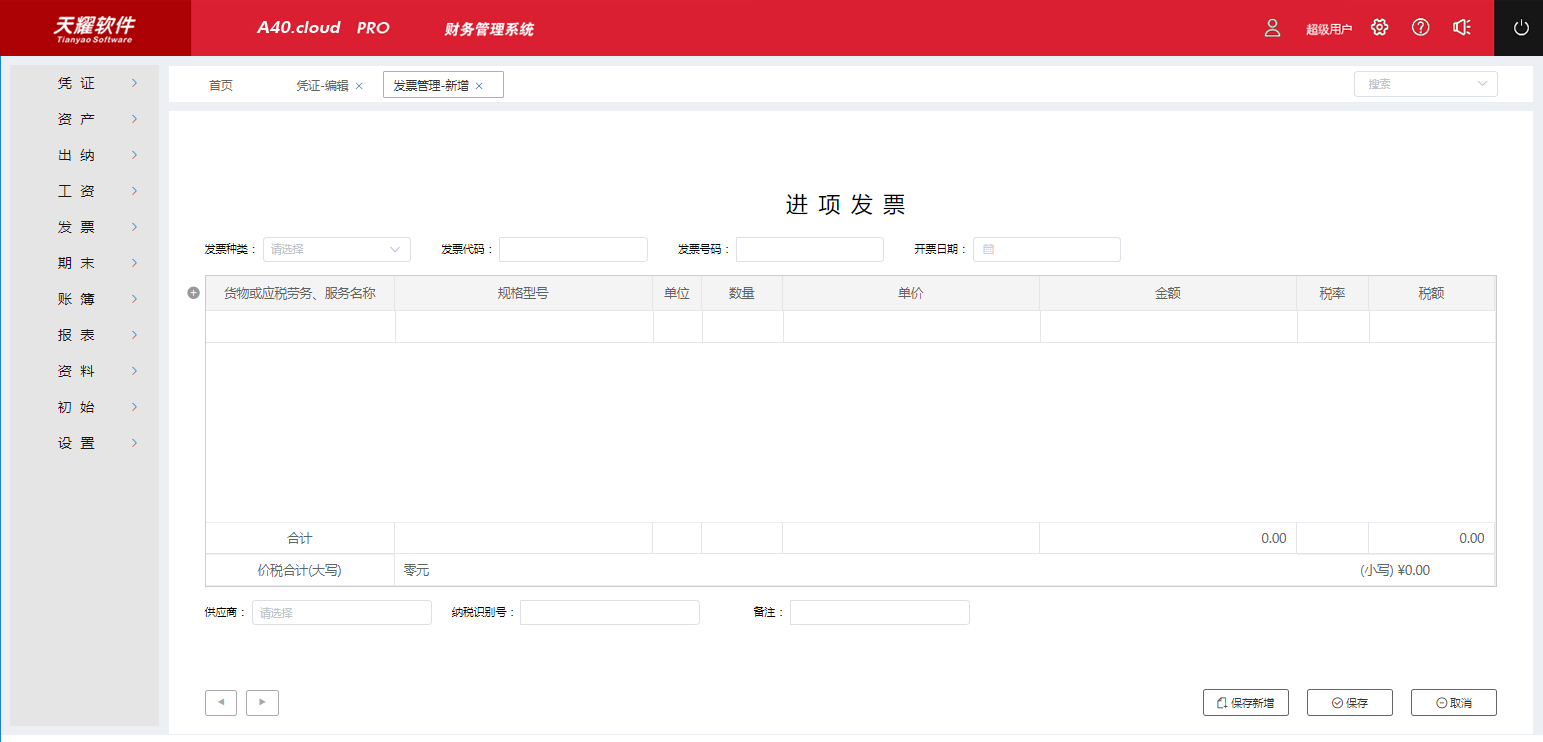
Task: Click first row cell under 税率
Action: [x=1333, y=327]
